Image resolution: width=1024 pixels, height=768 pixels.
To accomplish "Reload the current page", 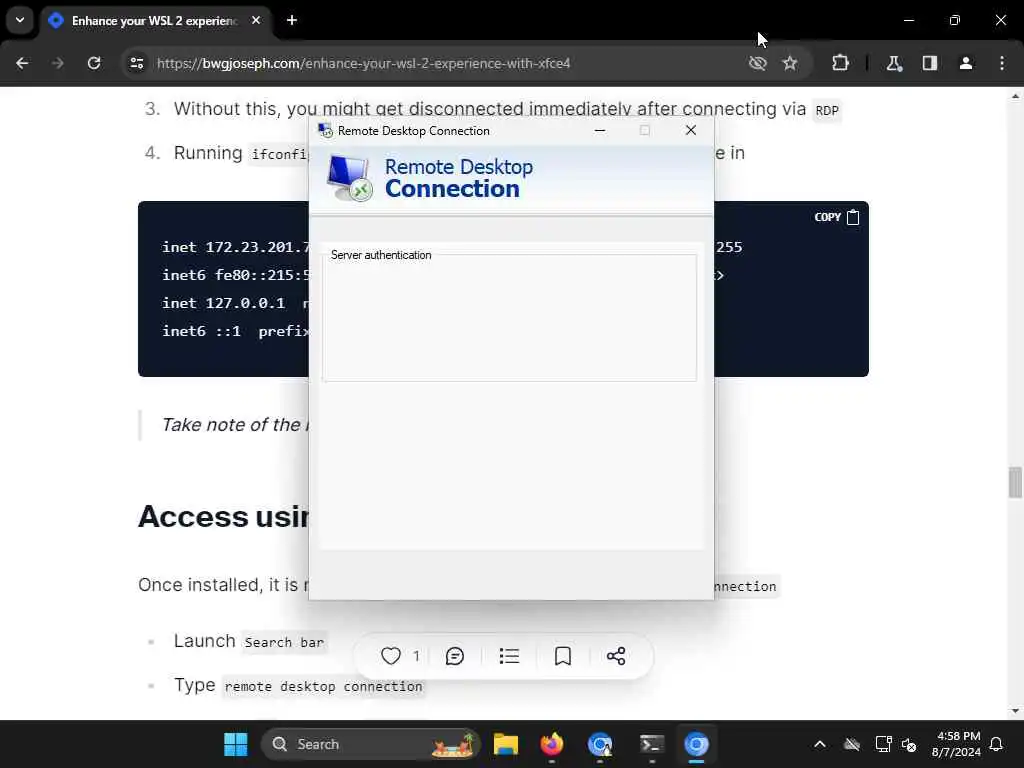I will [x=94, y=63].
